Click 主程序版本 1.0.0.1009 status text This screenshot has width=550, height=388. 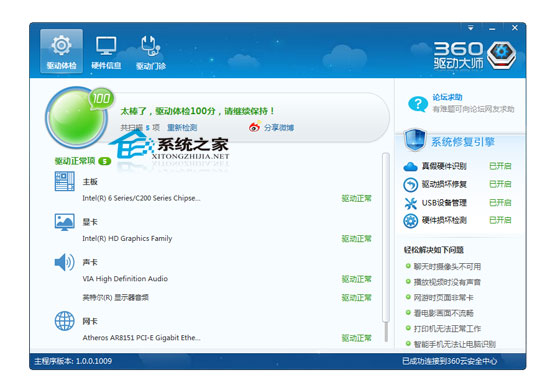pos(73,361)
